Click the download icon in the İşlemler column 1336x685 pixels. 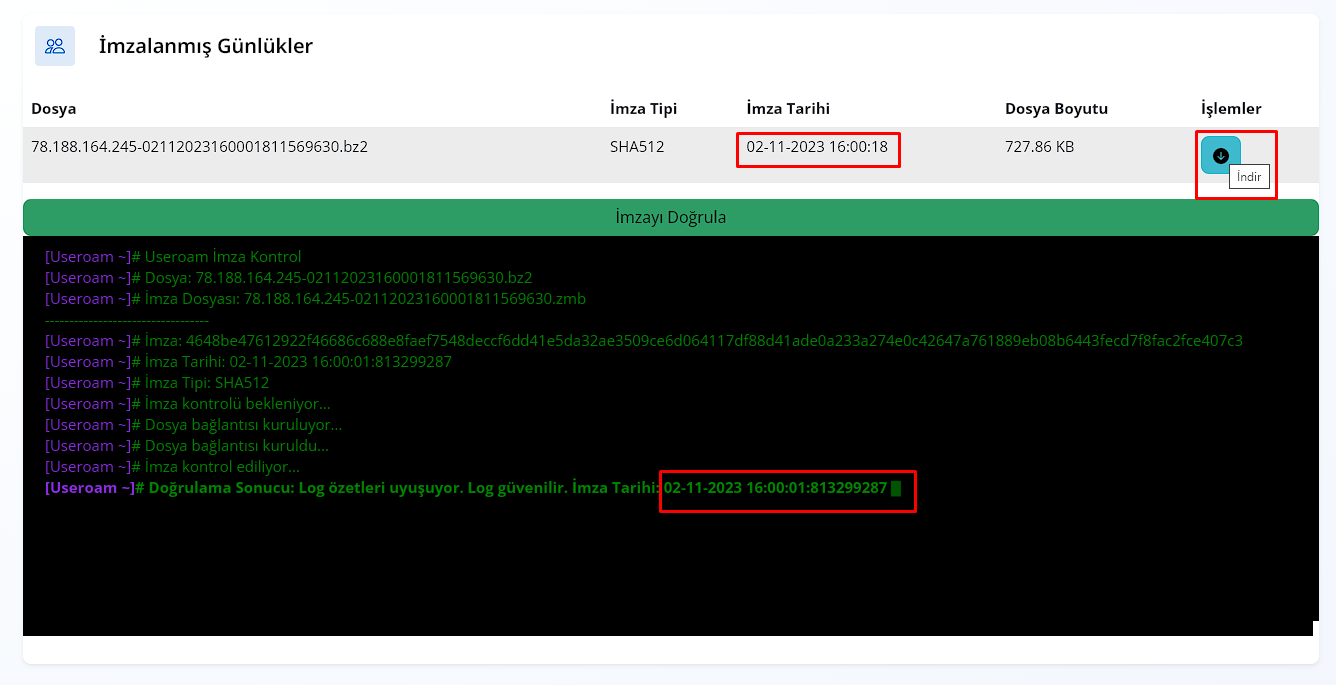tap(1220, 155)
